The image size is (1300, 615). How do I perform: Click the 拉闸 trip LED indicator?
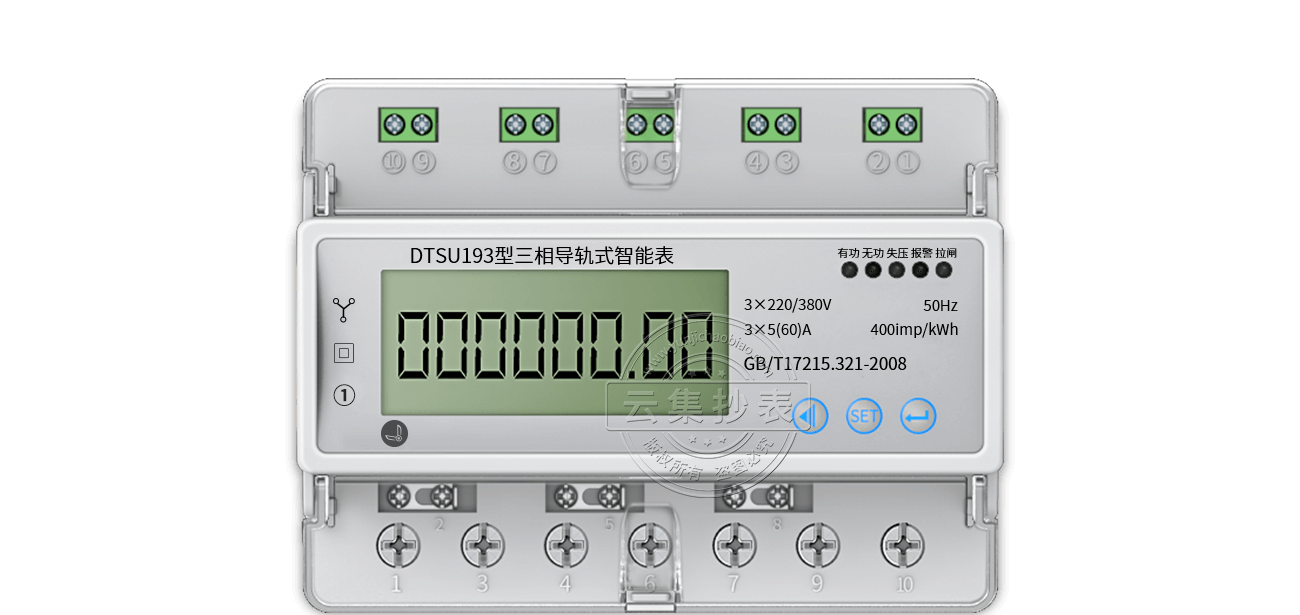coord(944,270)
